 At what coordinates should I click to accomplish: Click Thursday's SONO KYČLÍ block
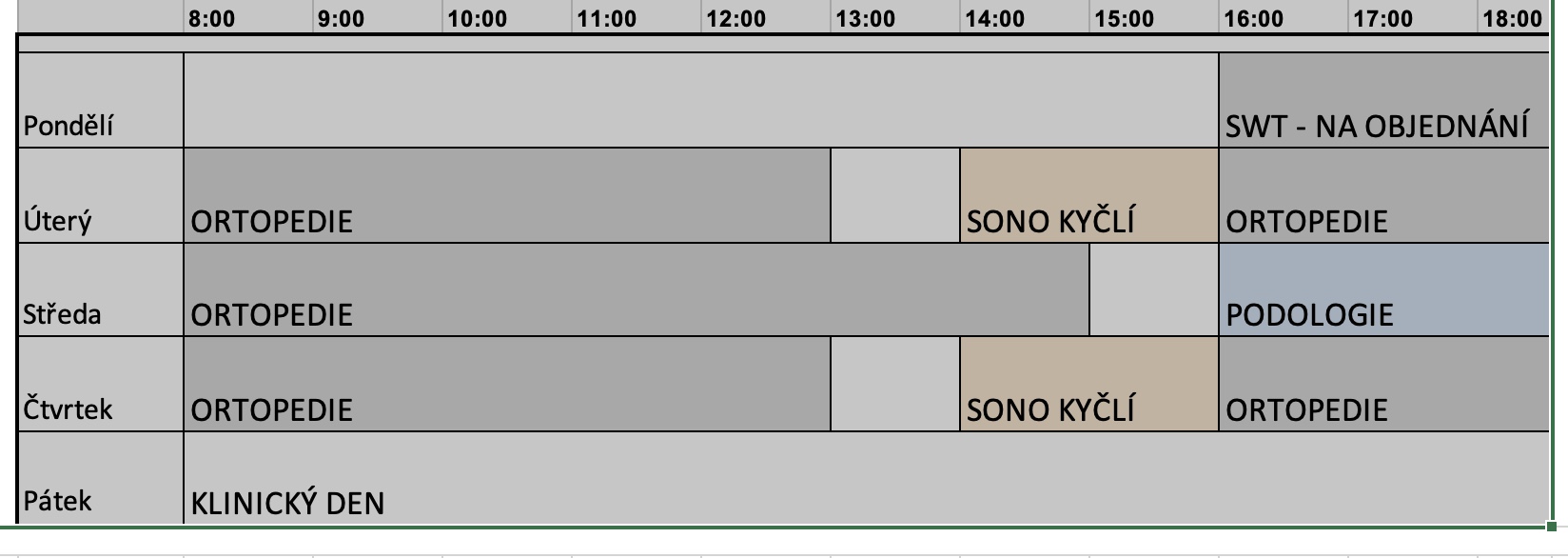click(x=1088, y=385)
